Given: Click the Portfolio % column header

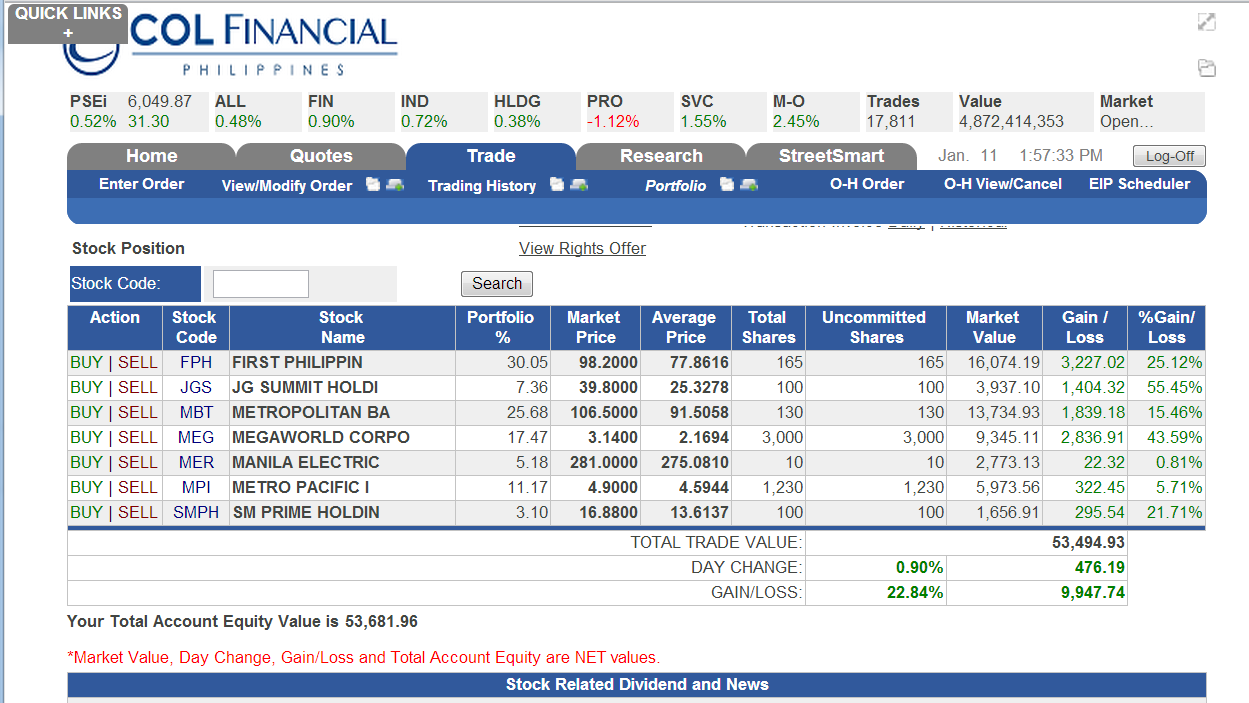Looking at the screenshot, I should click(x=501, y=327).
